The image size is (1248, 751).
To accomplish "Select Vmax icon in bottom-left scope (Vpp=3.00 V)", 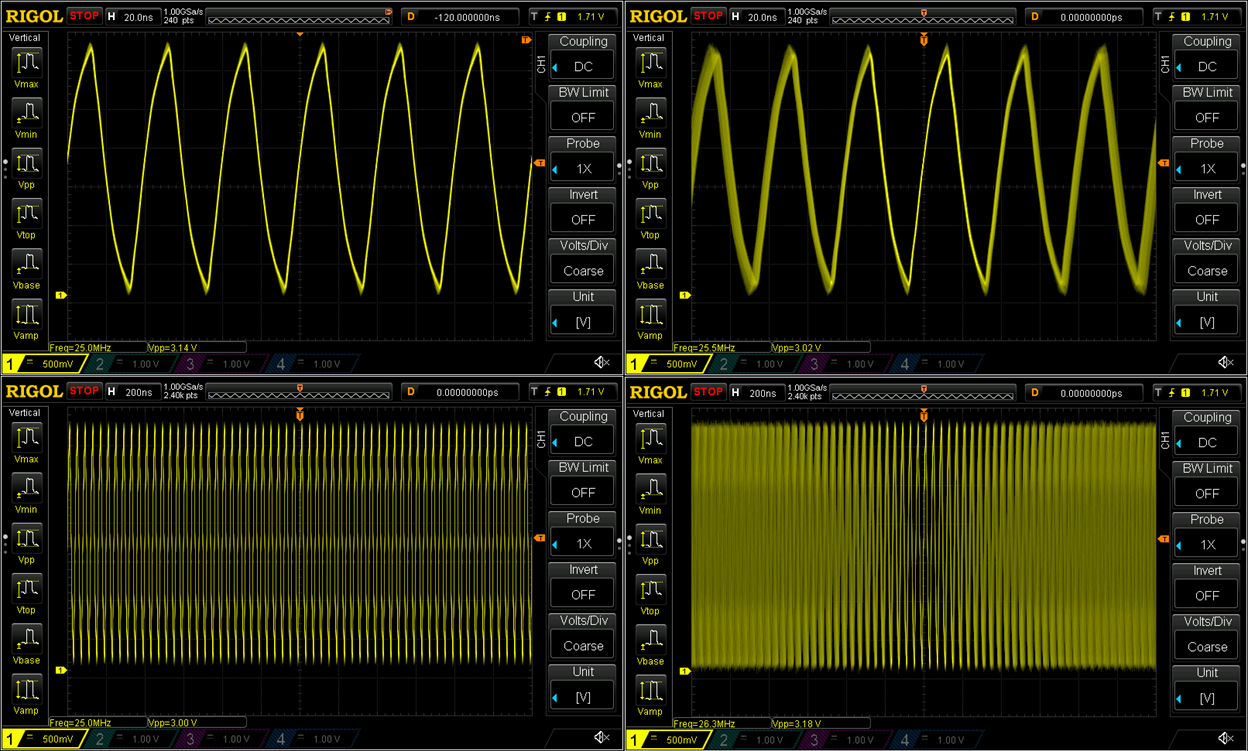I will [27, 438].
